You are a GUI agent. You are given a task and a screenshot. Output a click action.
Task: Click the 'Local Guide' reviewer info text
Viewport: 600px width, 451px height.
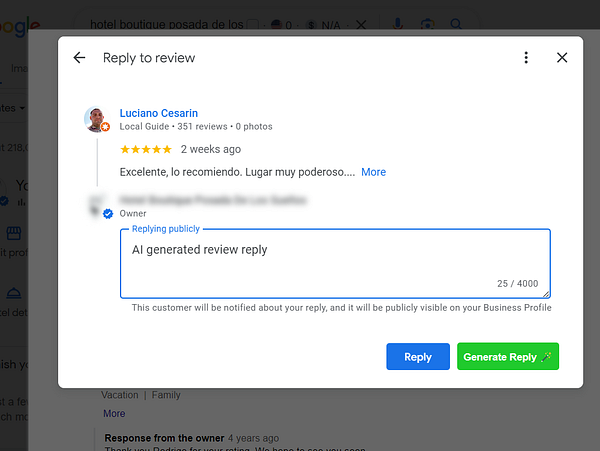[144, 127]
